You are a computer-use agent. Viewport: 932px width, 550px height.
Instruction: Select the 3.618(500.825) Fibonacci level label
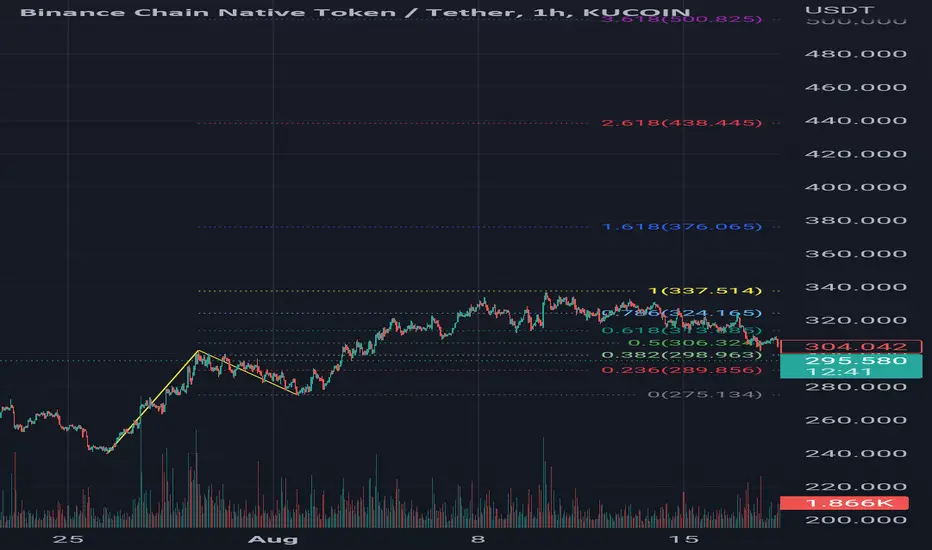tap(682, 19)
